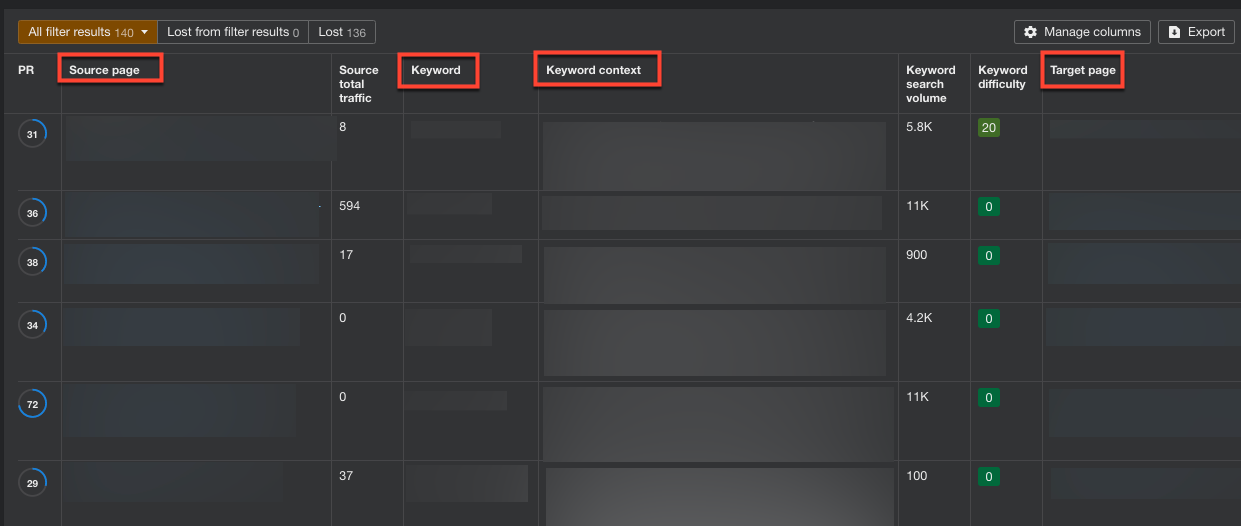Select the Keyword context column header
Viewport: 1241px width, 526px height.
pos(593,70)
